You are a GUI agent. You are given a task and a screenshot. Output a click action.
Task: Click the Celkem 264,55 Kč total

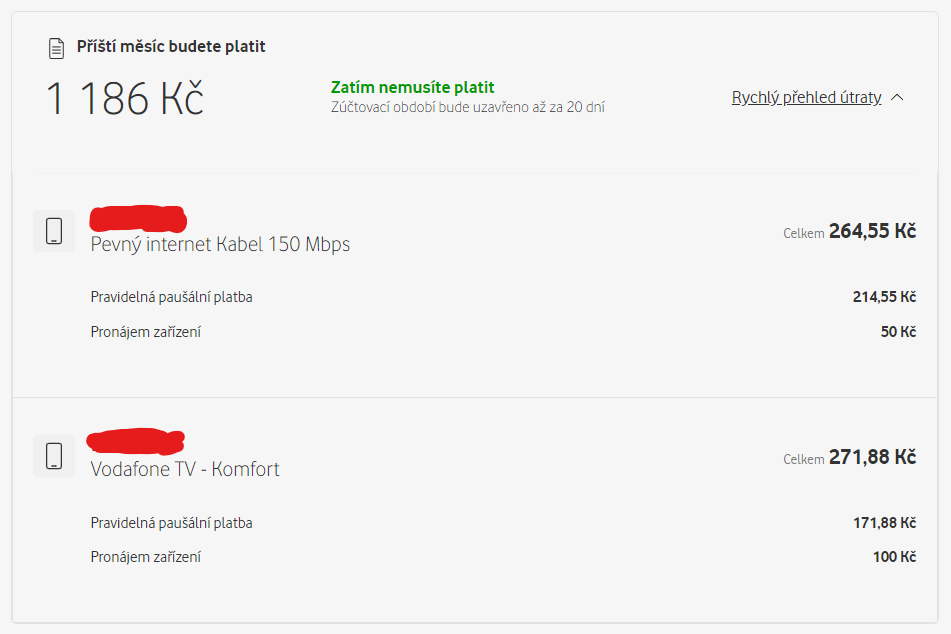coord(849,231)
